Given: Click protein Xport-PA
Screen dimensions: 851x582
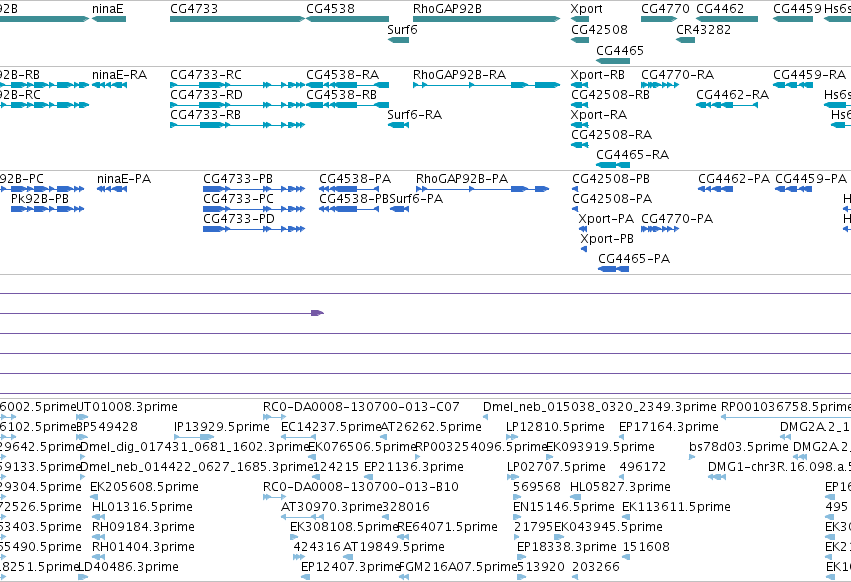Looking at the screenshot, I should coord(583,229).
